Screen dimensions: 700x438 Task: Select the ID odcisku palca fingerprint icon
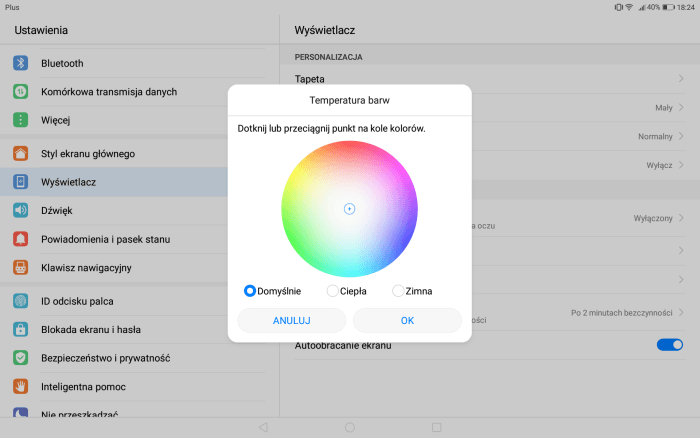(20, 301)
